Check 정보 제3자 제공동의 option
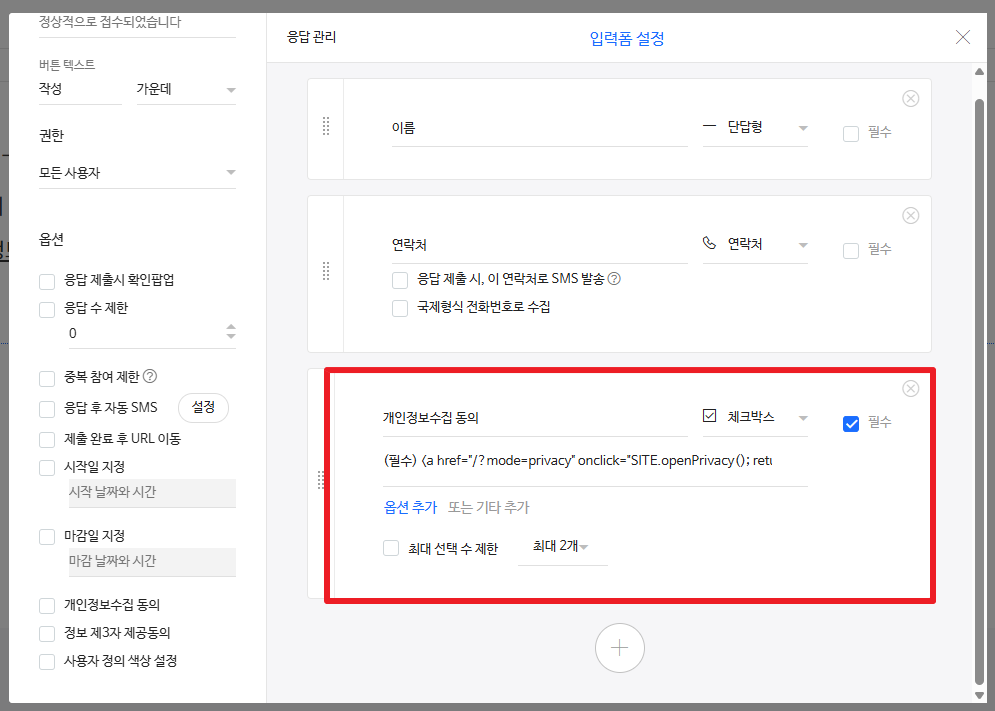 pos(47,634)
